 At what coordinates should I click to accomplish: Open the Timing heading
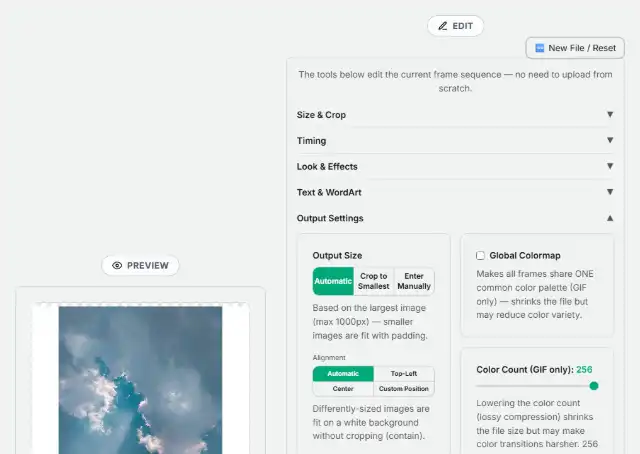pyautogui.click(x=311, y=141)
